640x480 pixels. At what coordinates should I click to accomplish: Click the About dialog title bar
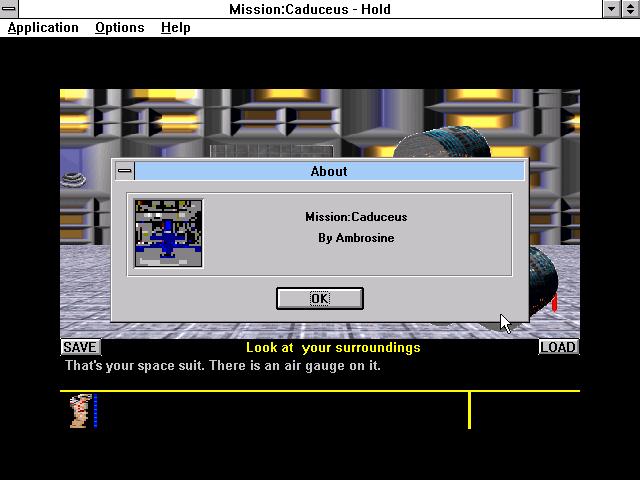point(329,171)
